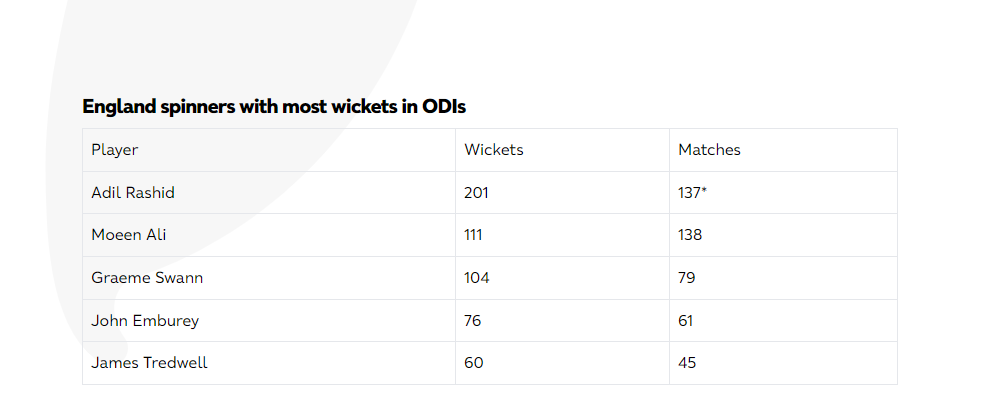Click the Matches column header
Image resolution: width=989 pixels, height=406 pixels.
[x=709, y=150]
